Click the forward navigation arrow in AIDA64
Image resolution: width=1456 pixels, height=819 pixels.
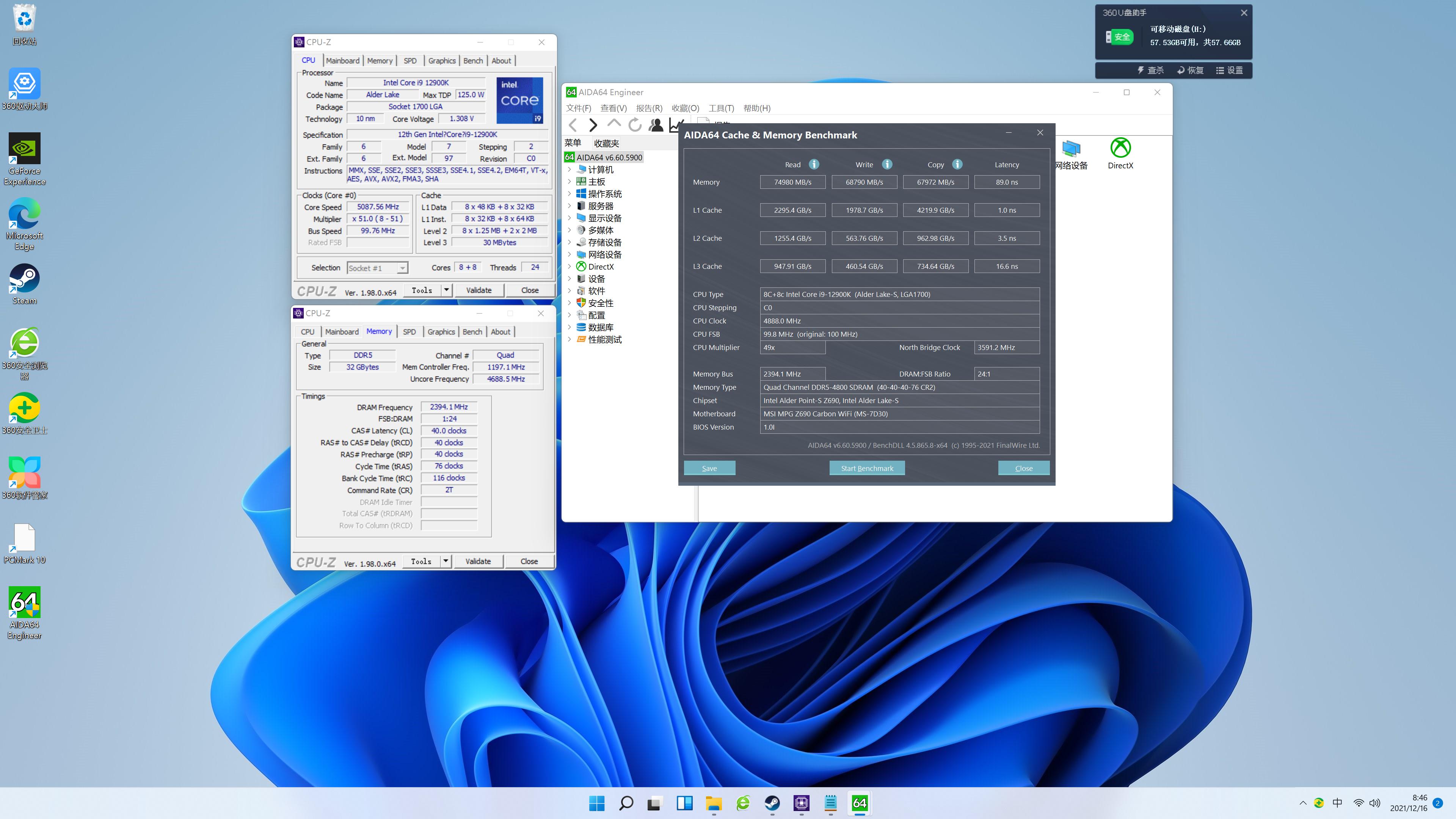coord(593,125)
